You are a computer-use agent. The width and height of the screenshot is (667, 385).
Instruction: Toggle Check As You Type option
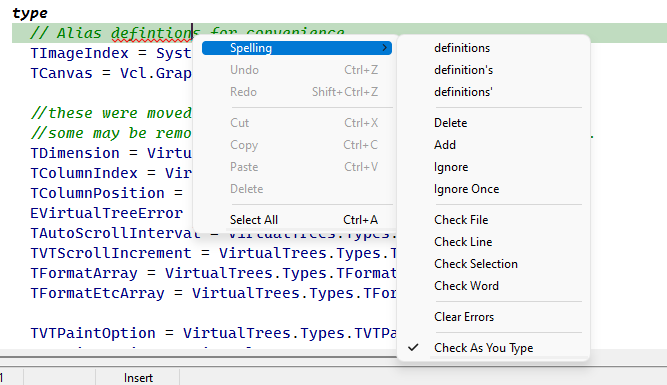484,348
